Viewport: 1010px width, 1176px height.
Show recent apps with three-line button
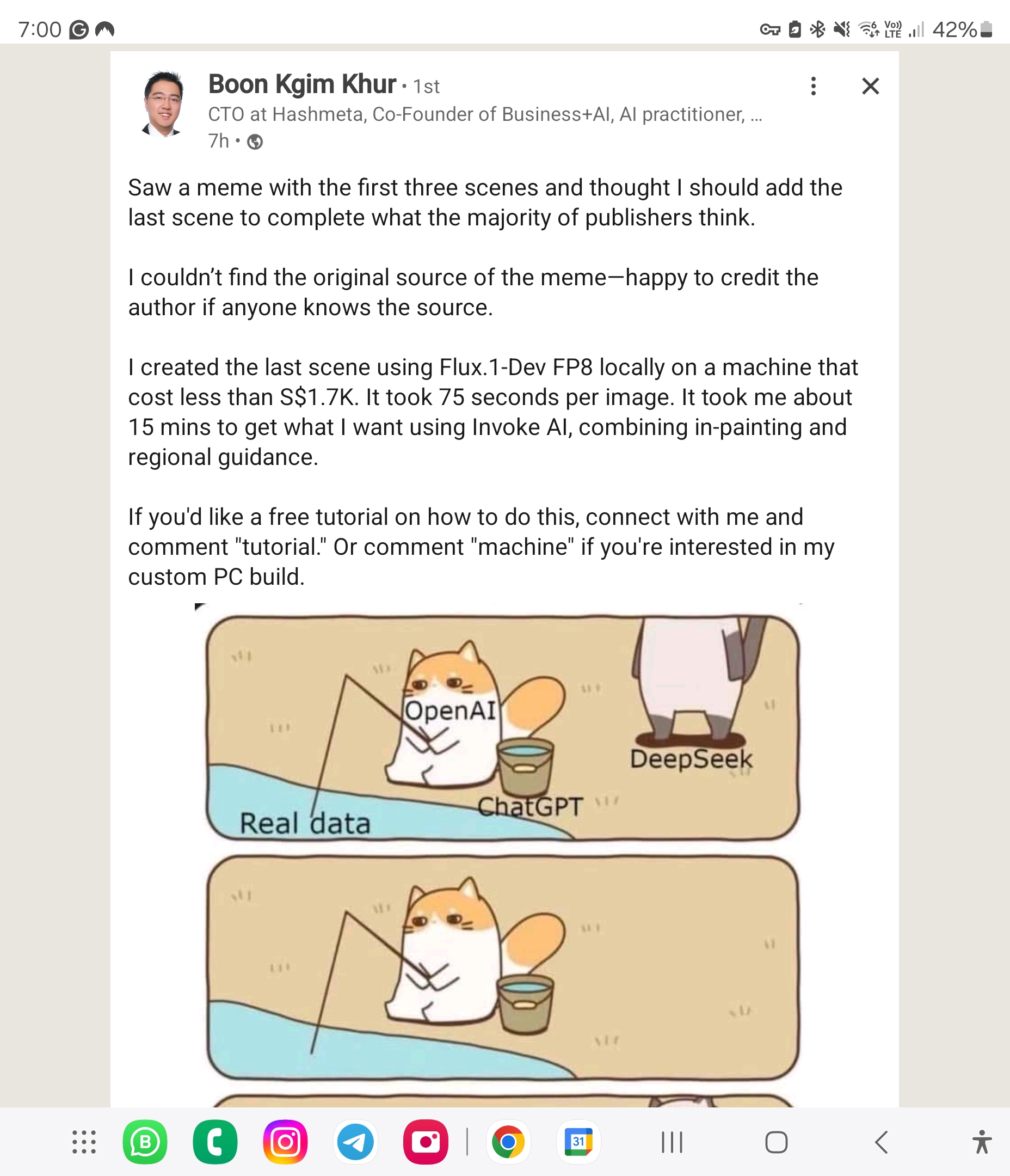point(673,1142)
